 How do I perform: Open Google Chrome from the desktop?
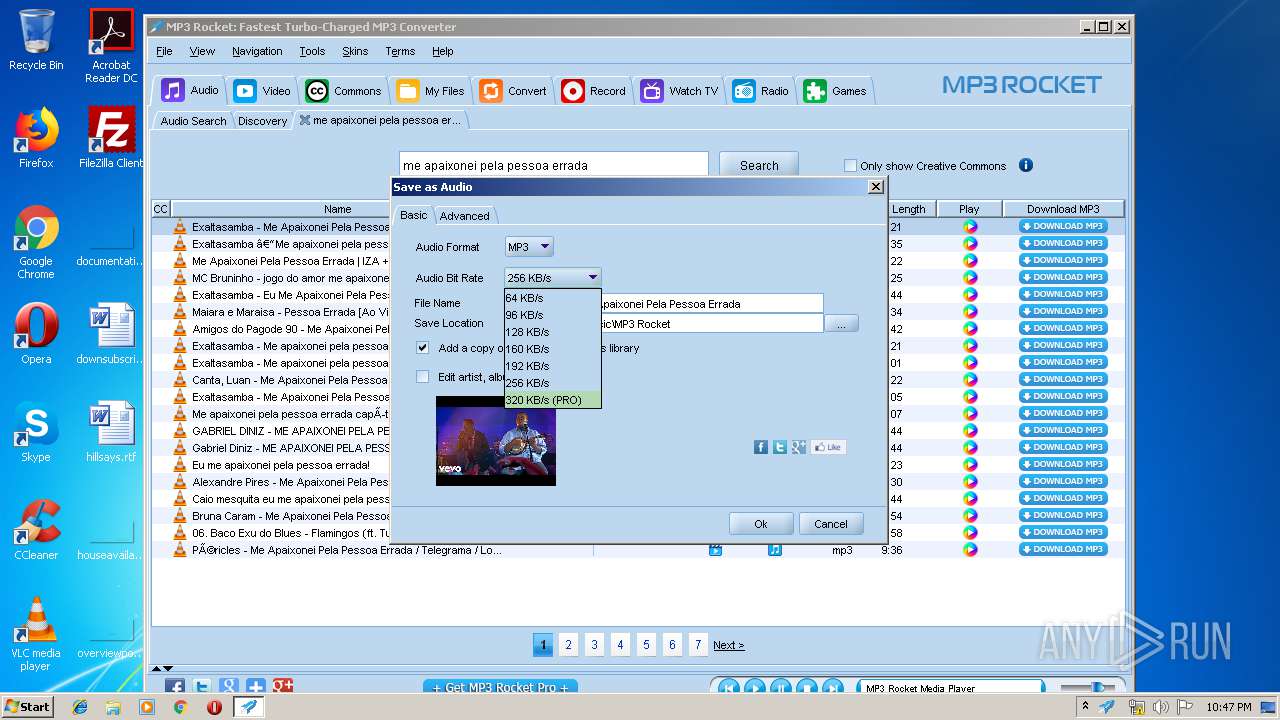click(x=36, y=243)
